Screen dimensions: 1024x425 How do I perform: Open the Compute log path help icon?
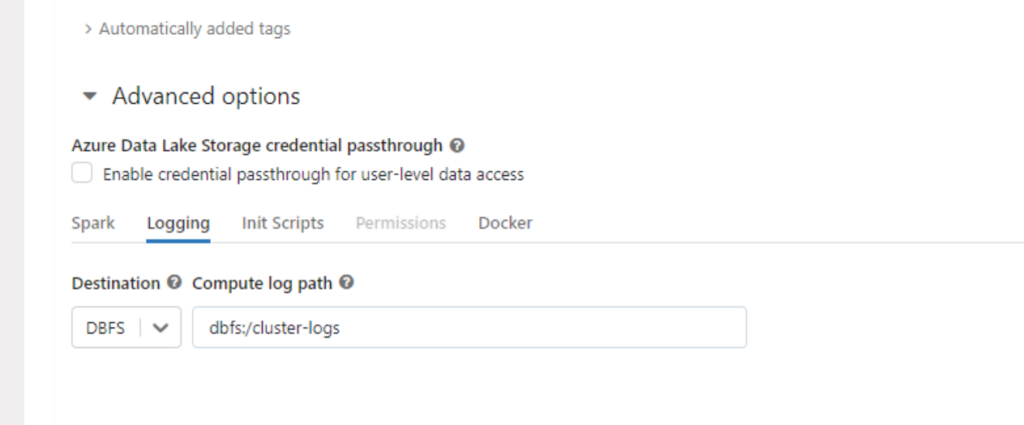click(x=347, y=282)
